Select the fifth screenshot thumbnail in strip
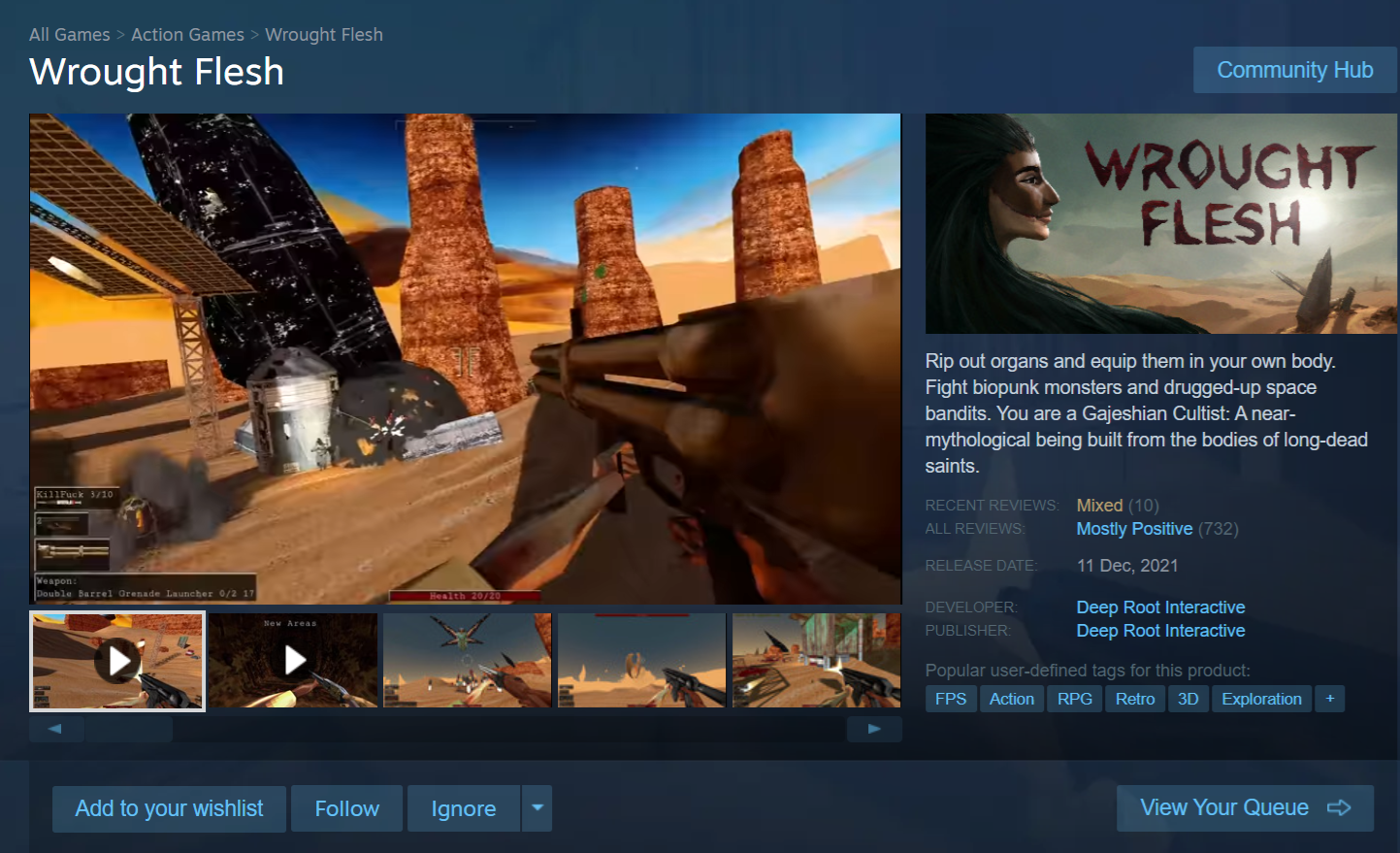The image size is (1400, 853). (x=816, y=660)
